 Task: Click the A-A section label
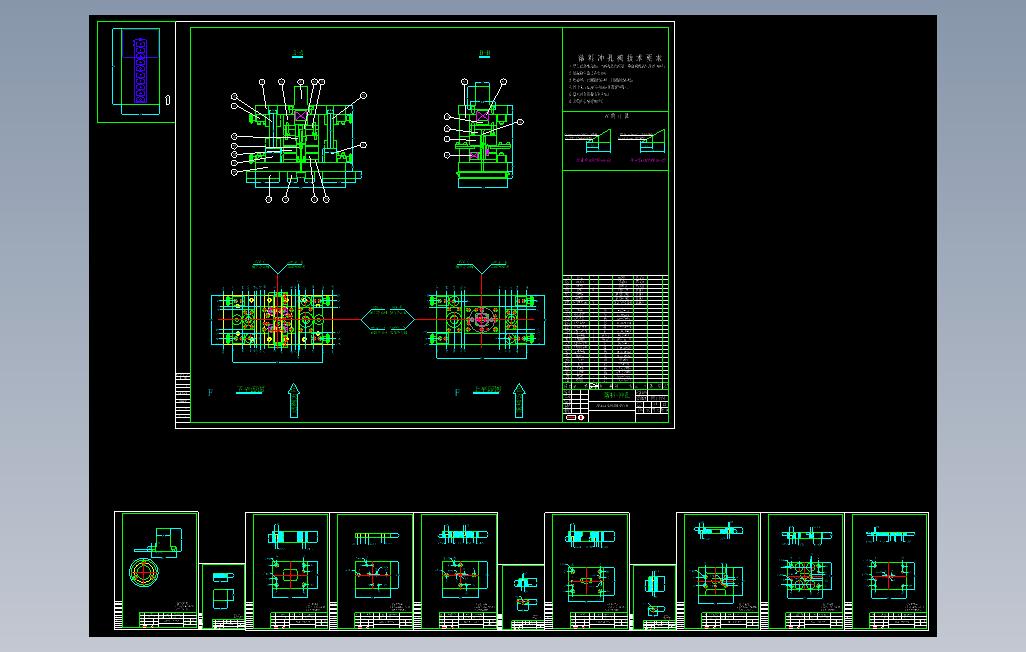298,54
